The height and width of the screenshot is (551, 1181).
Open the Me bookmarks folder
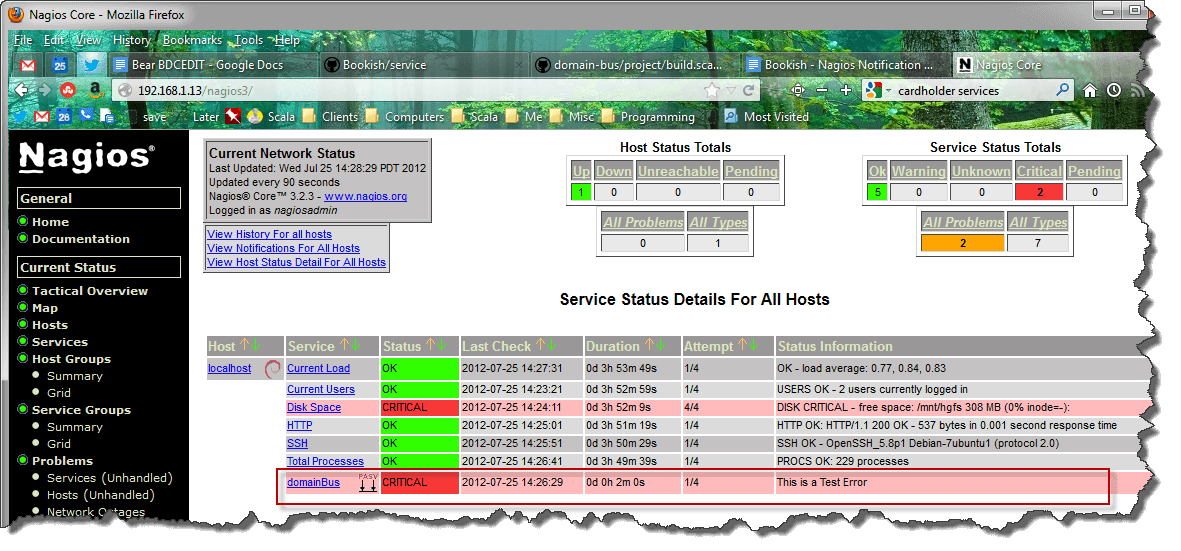525,117
